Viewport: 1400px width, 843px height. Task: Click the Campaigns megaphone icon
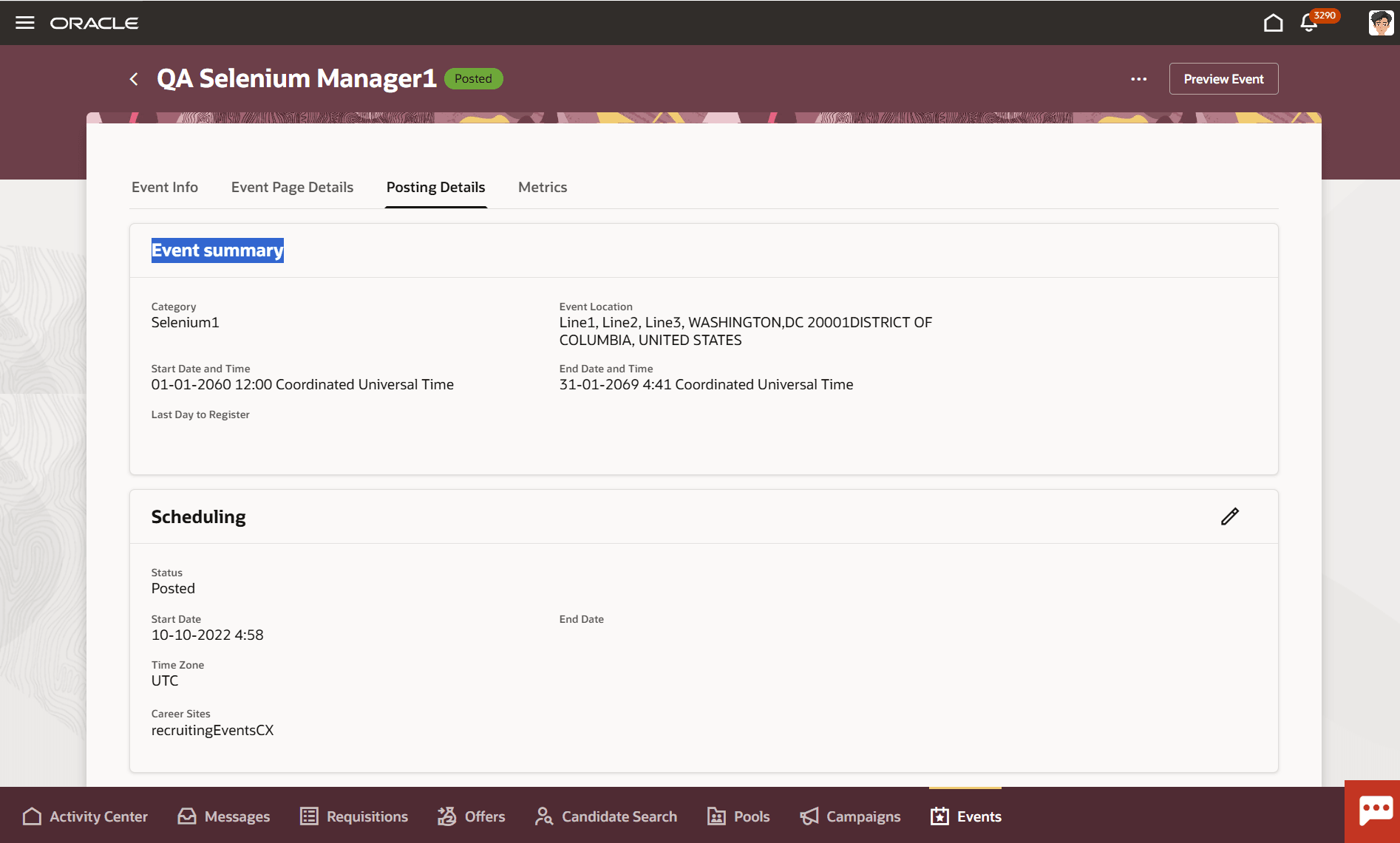point(809,816)
